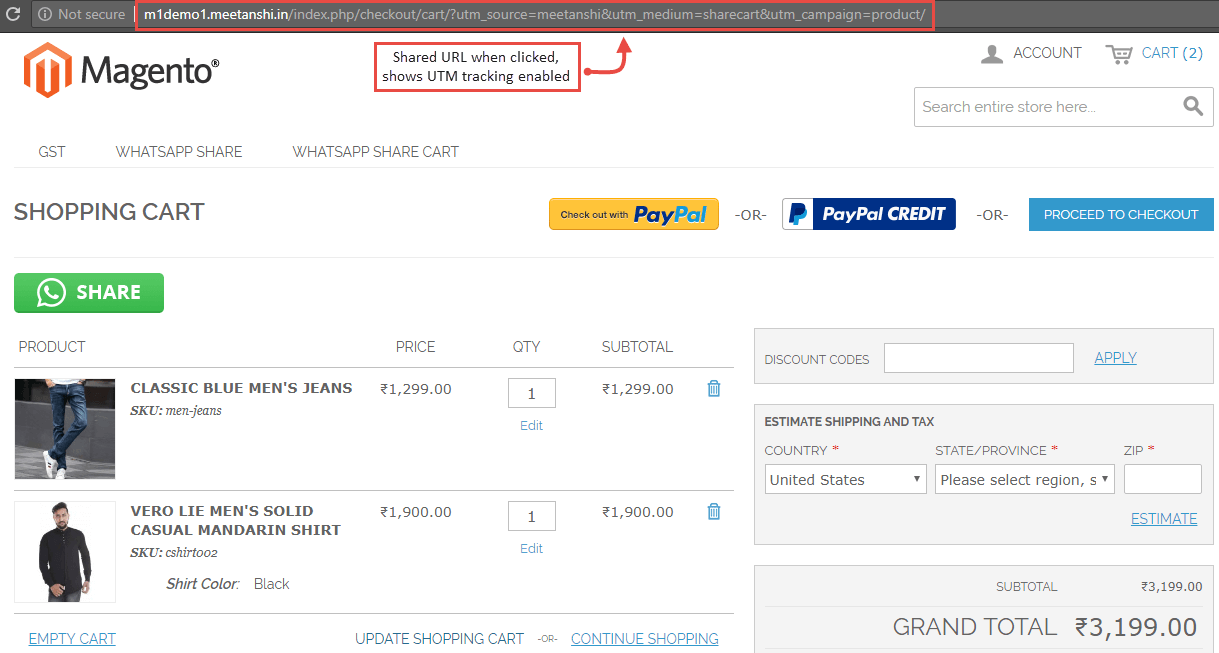The width and height of the screenshot is (1219, 653).
Task: Click the quantity field for Vero Lie shirt
Action: click(x=532, y=516)
